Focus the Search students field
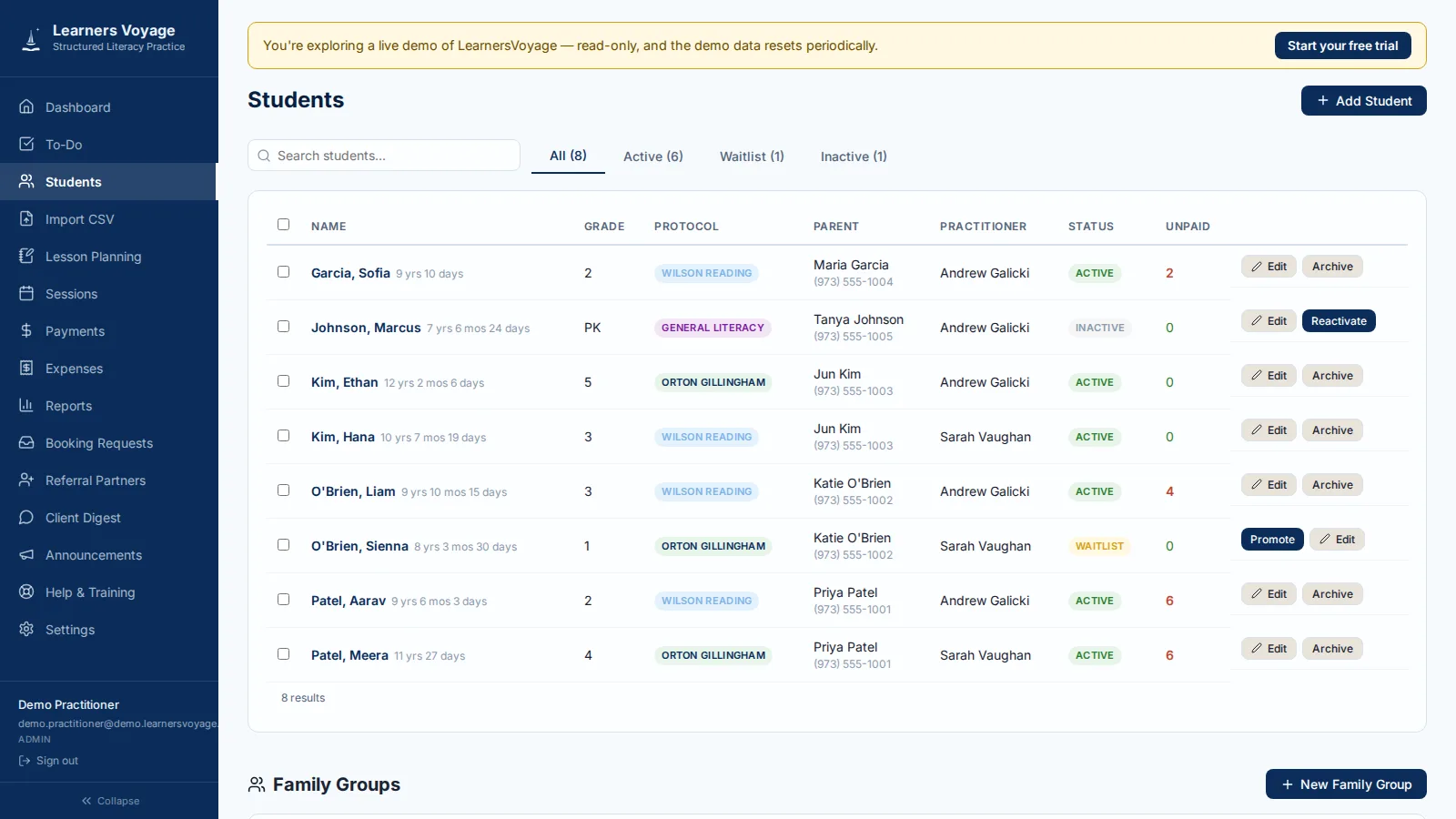 coord(384,156)
